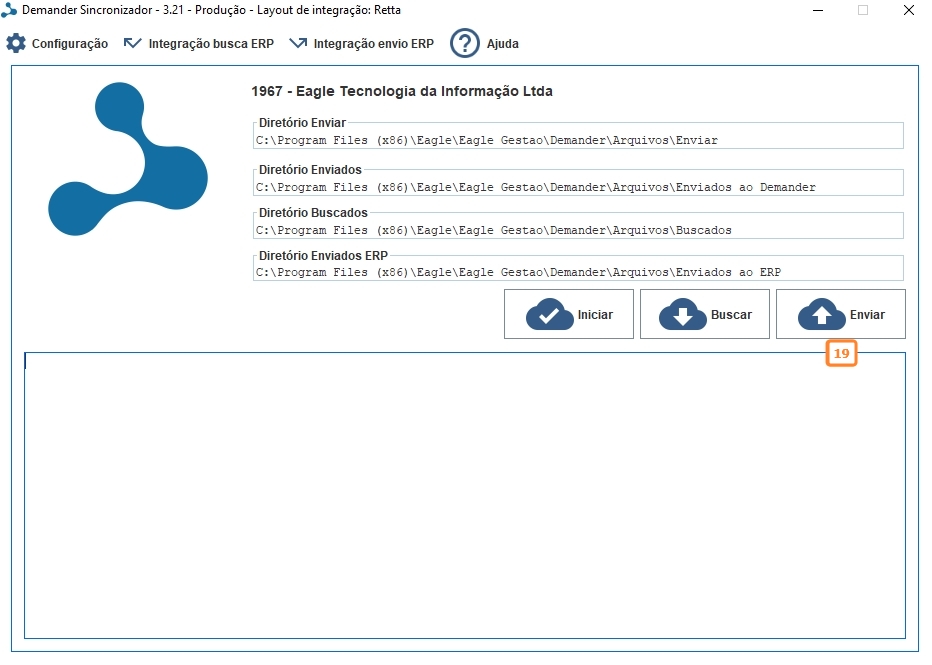Click inside the empty log text area
This screenshot has height=665, width=932.
pyautogui.click(x=465, y=496)
